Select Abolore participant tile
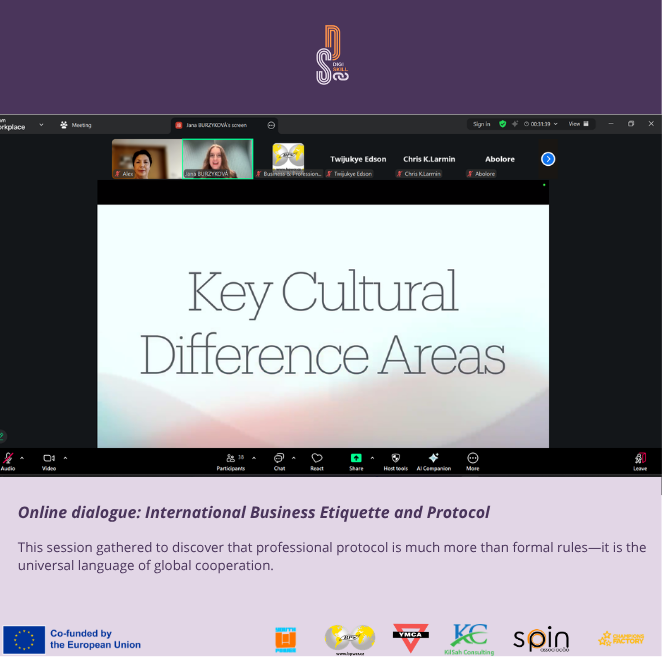Viewport: 662px width, 657px height. pyautogui.click(x=500, y=159)
